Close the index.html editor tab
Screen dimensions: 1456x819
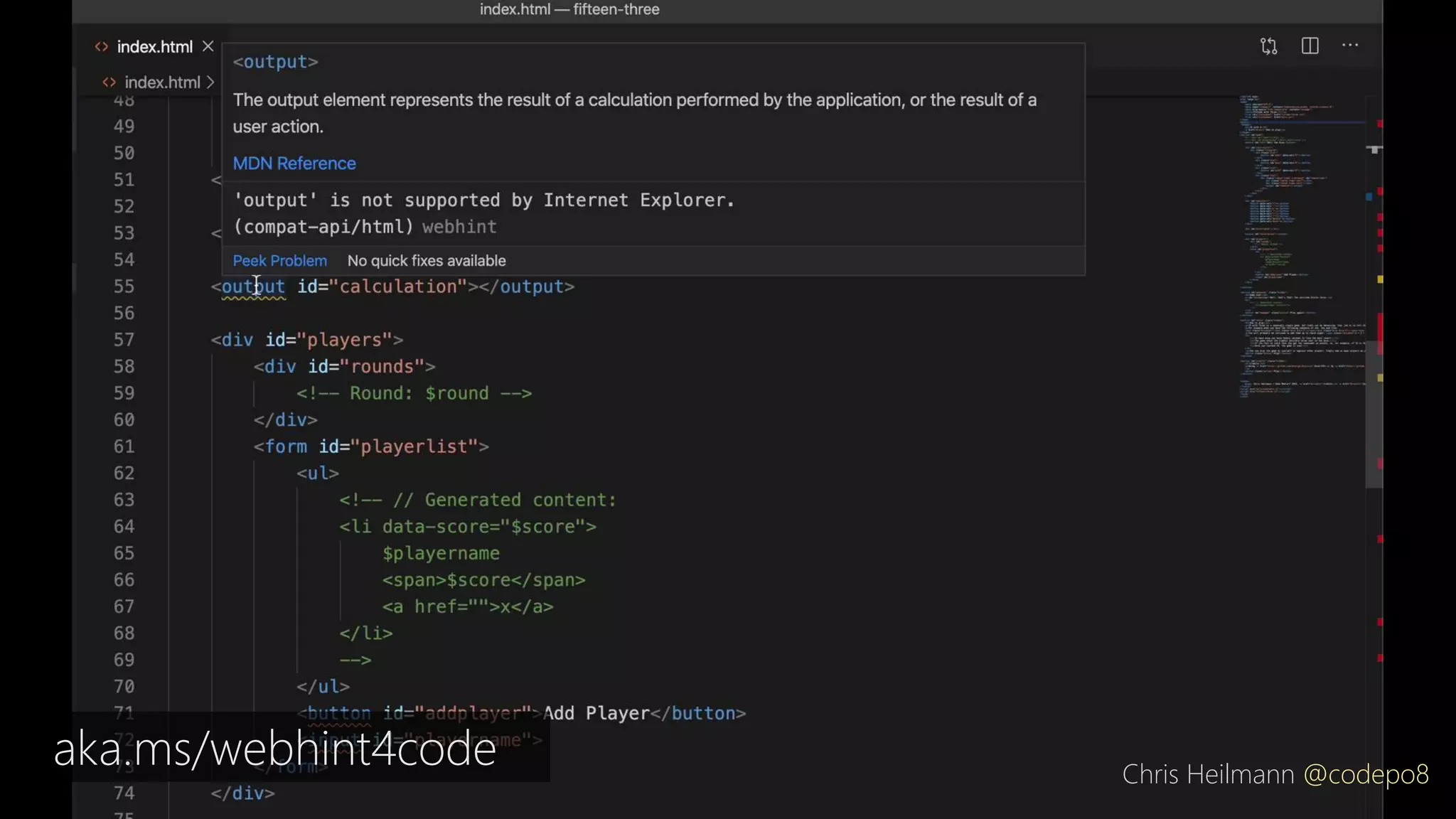click(x=208, y=46)
